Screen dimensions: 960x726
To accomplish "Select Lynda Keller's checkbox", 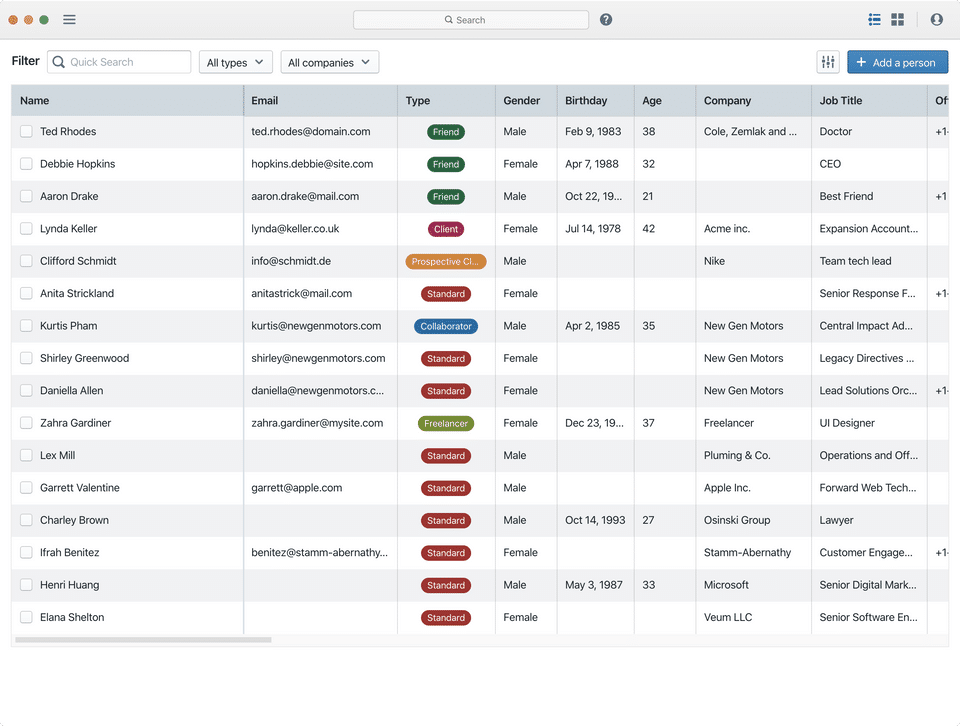I will pyautogui.click(x=26, y=229).
